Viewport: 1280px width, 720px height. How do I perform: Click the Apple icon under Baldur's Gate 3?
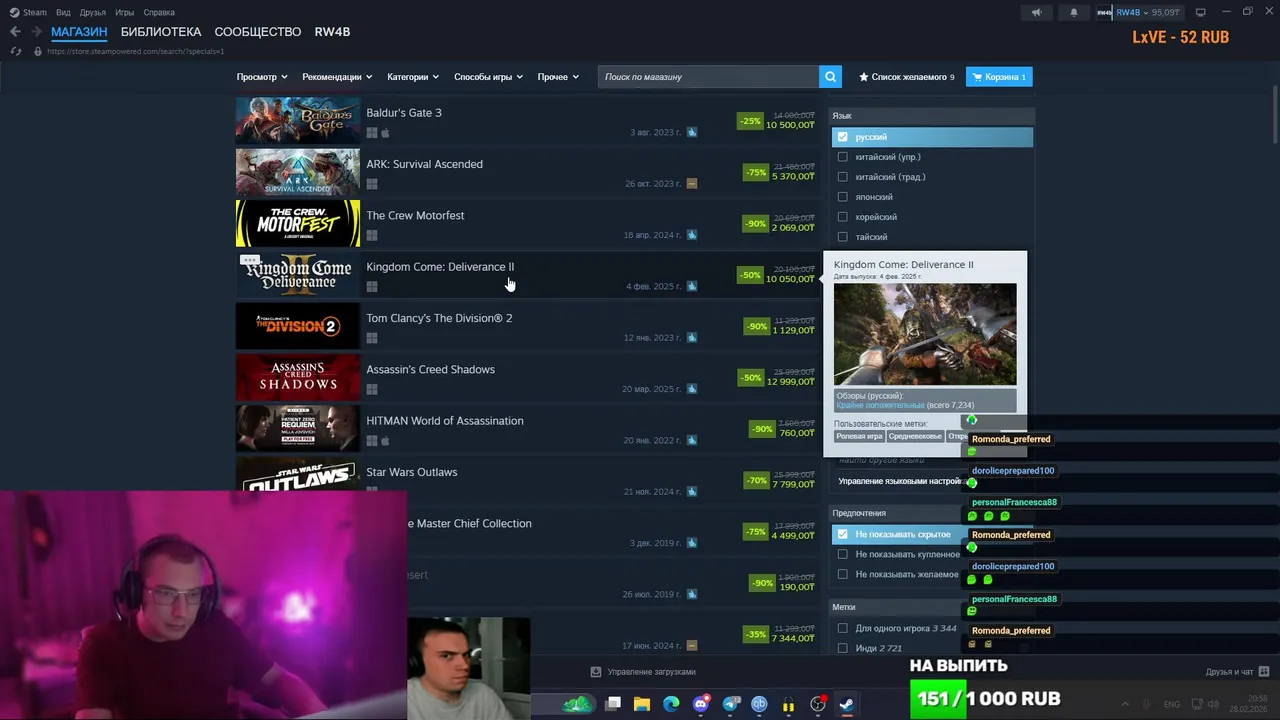click(385, 133)
